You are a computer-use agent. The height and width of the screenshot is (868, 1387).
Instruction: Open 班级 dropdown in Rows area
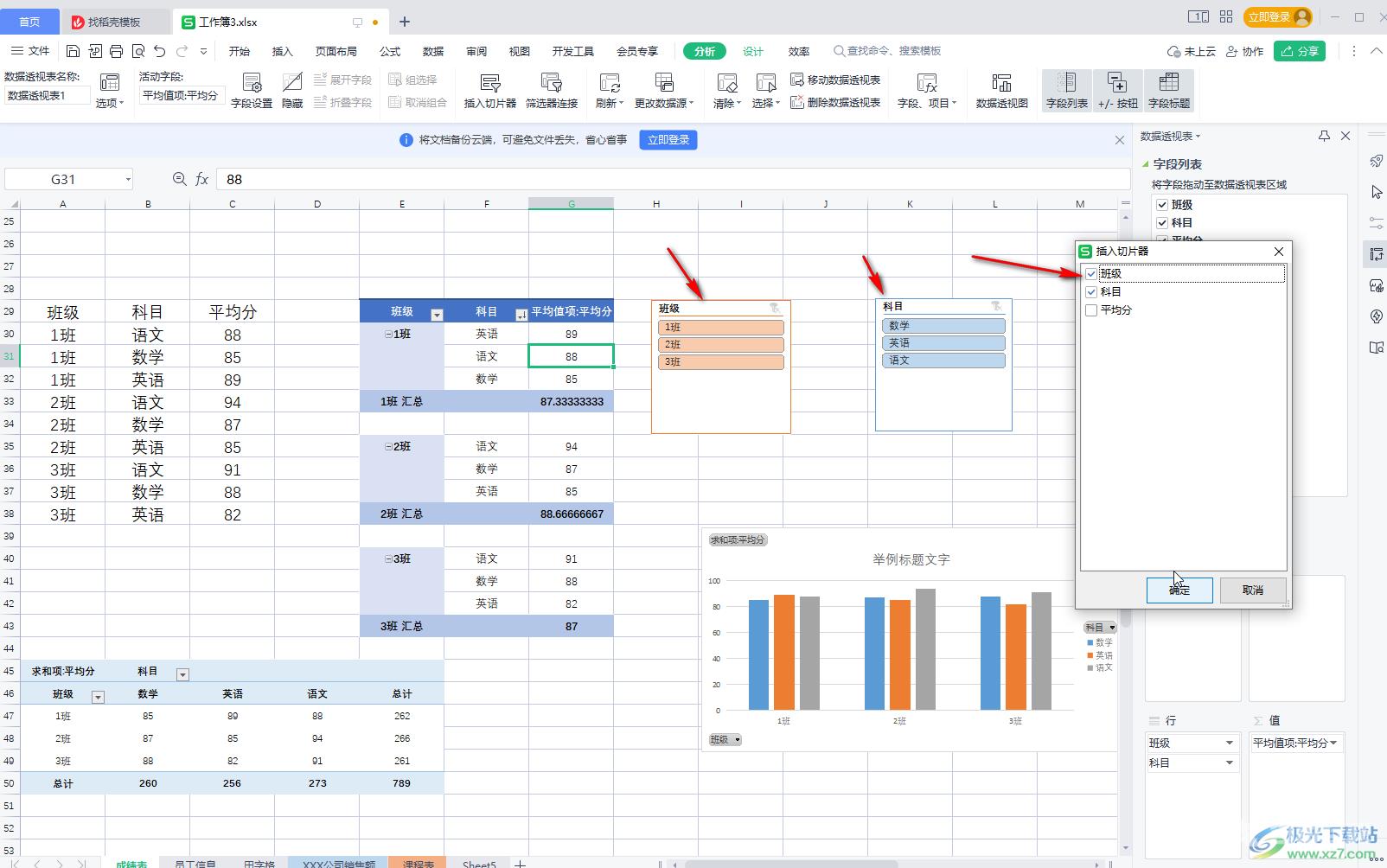(x=1230, y=744)
